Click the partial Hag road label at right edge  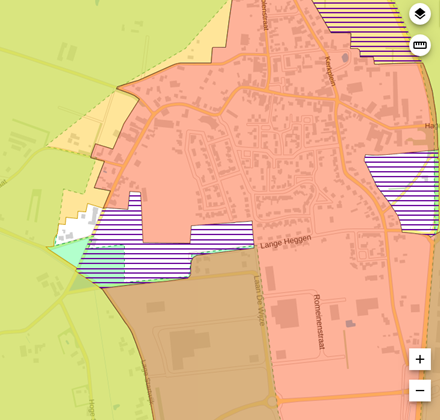[432, 126]
